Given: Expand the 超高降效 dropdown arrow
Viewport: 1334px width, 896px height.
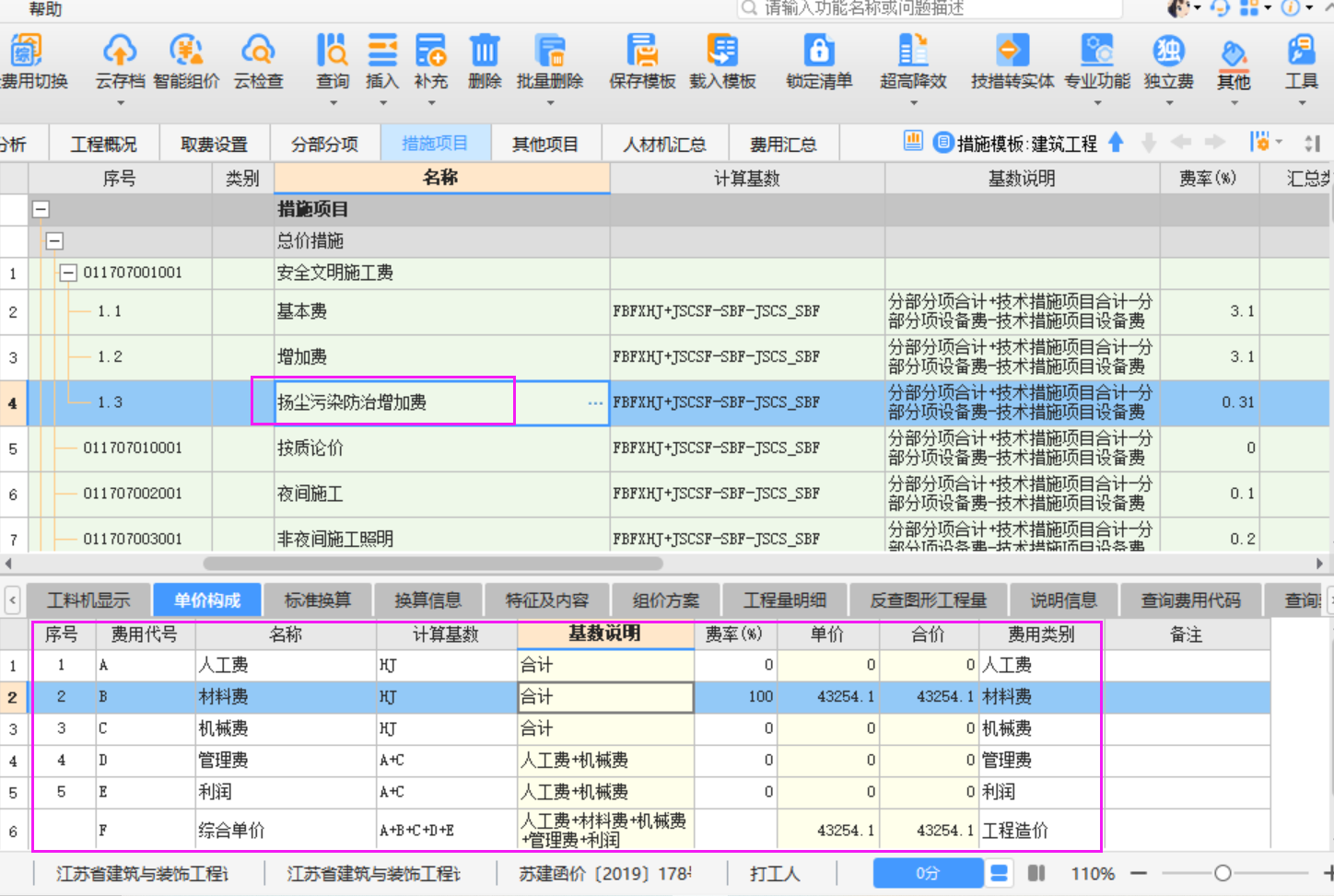Looking at the screenshot, I should point(913,102).
